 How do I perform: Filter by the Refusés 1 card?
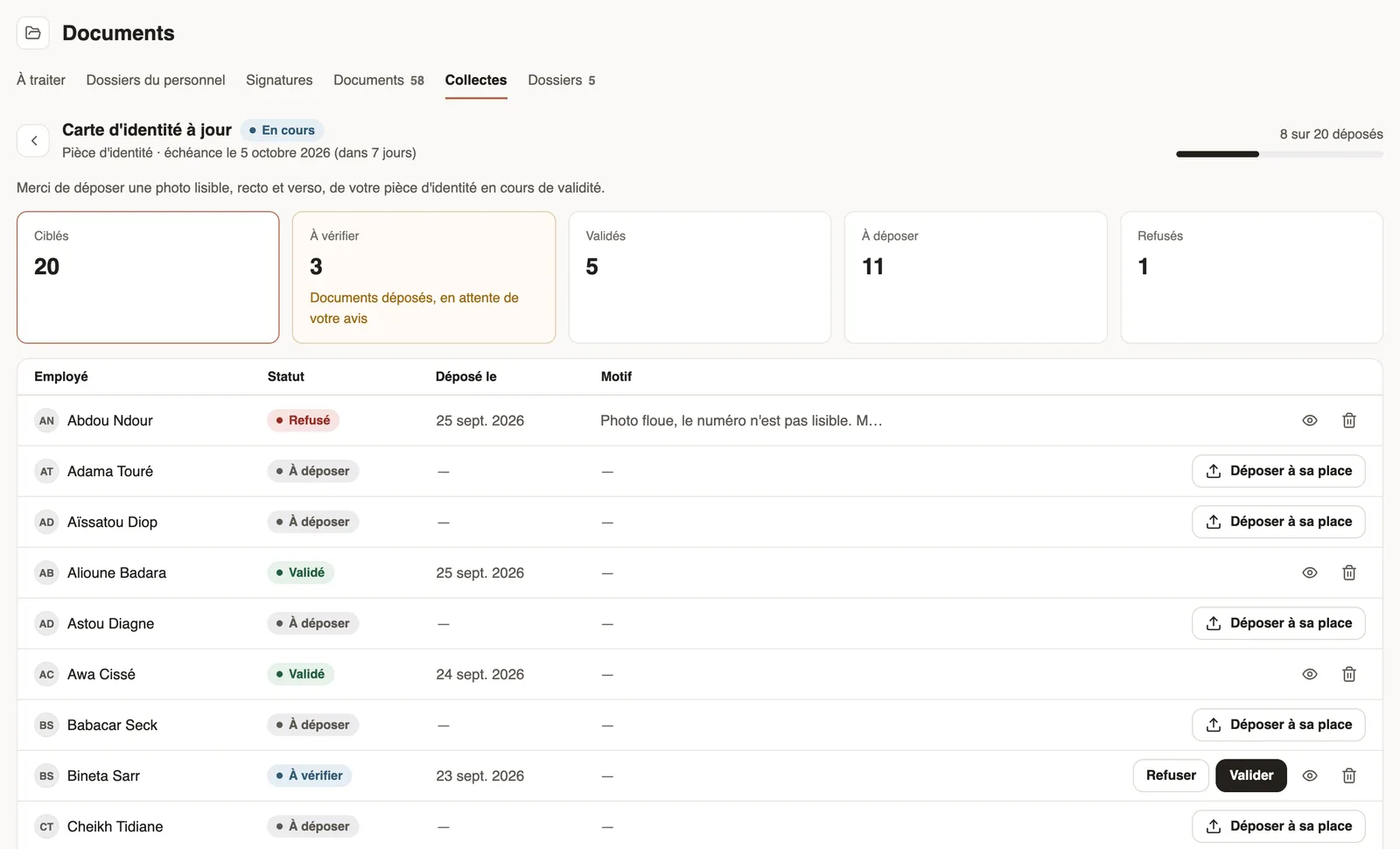(x=1251, y=277)
